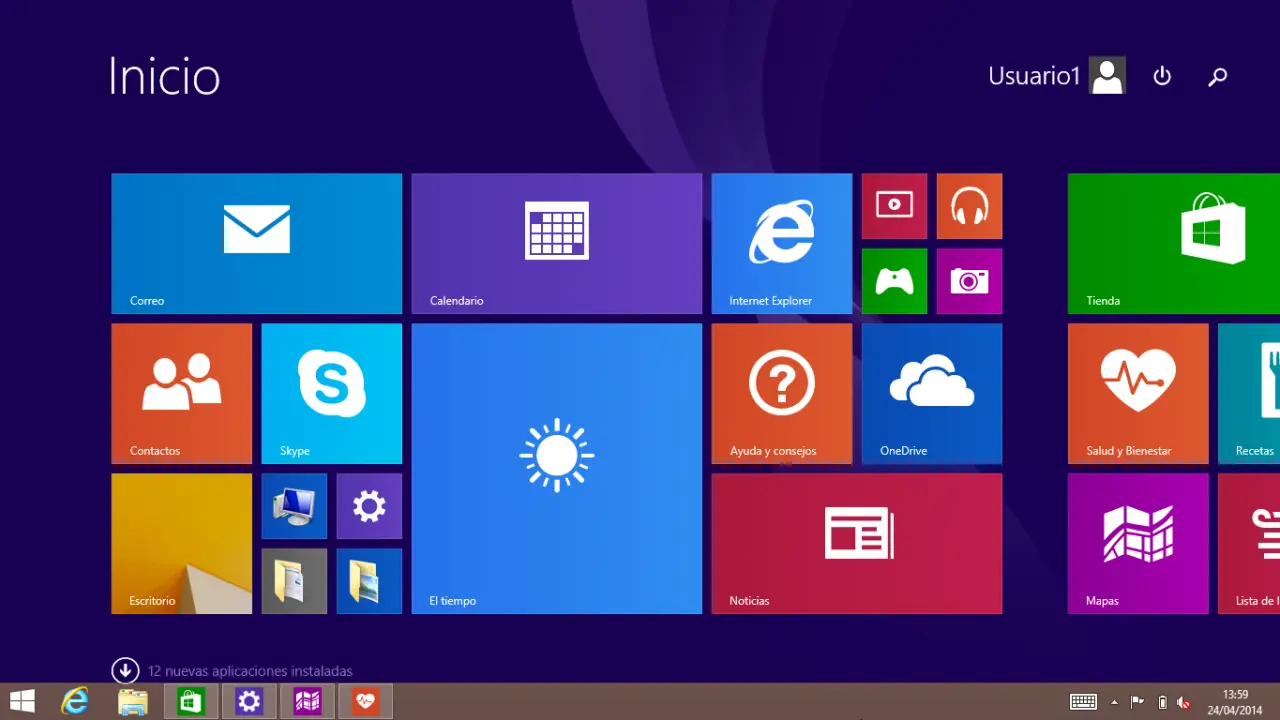The width and height of the screenshot is (1280, 720).
Task: Open the OneDrive tile
Action: pyautogui.click(x=931, y=393)
